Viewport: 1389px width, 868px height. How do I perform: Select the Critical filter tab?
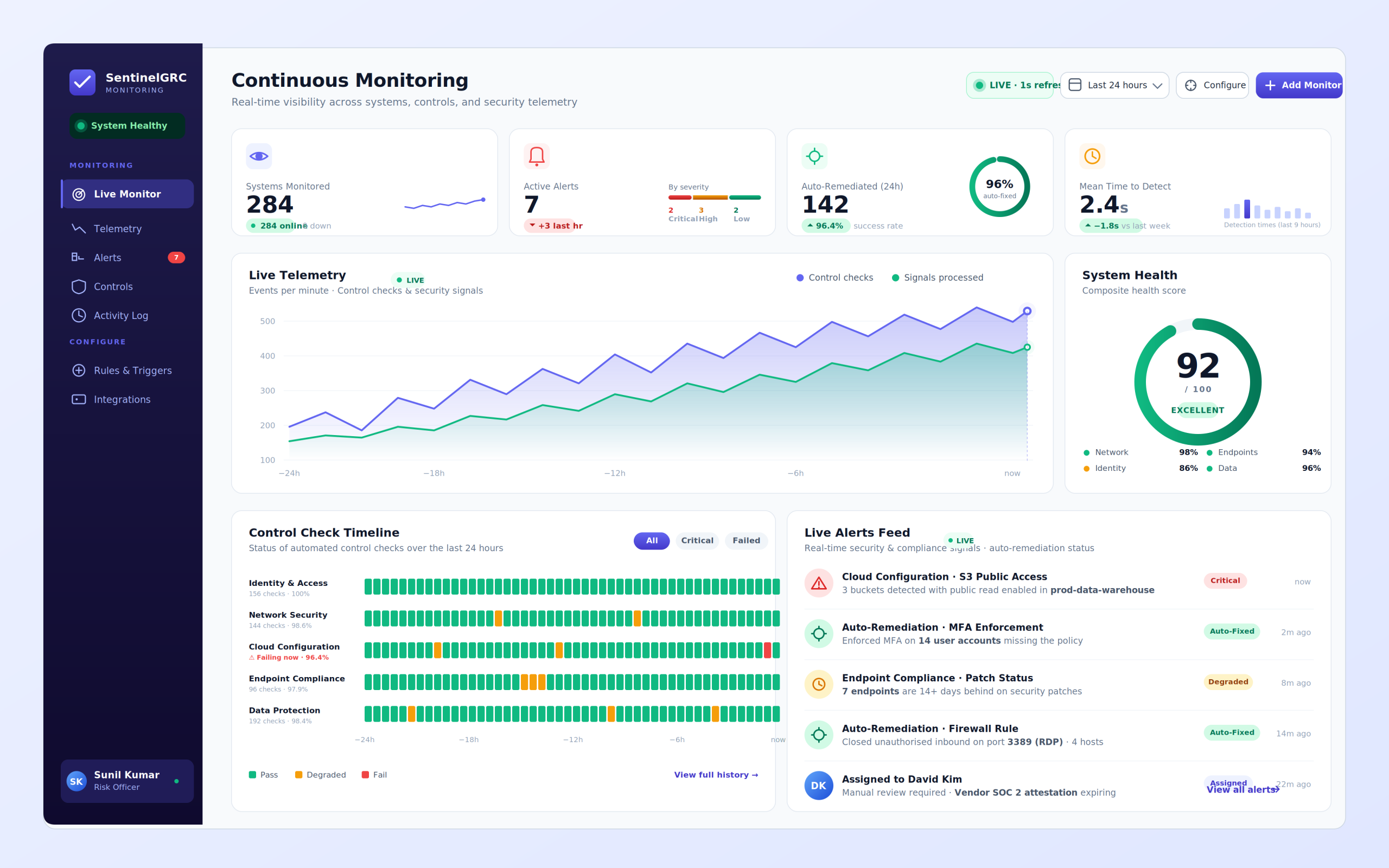697,541
